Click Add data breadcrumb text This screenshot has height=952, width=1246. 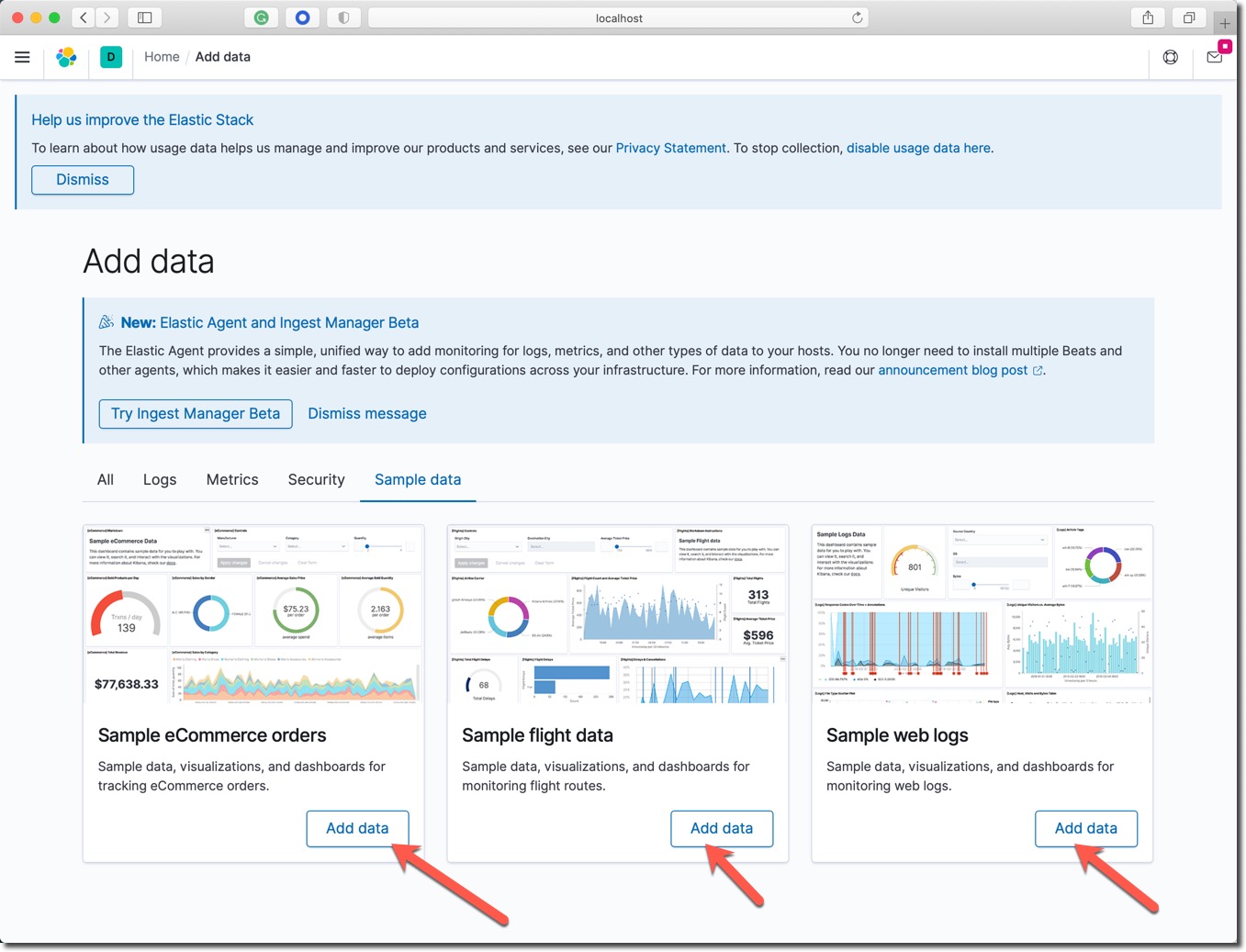223,57
